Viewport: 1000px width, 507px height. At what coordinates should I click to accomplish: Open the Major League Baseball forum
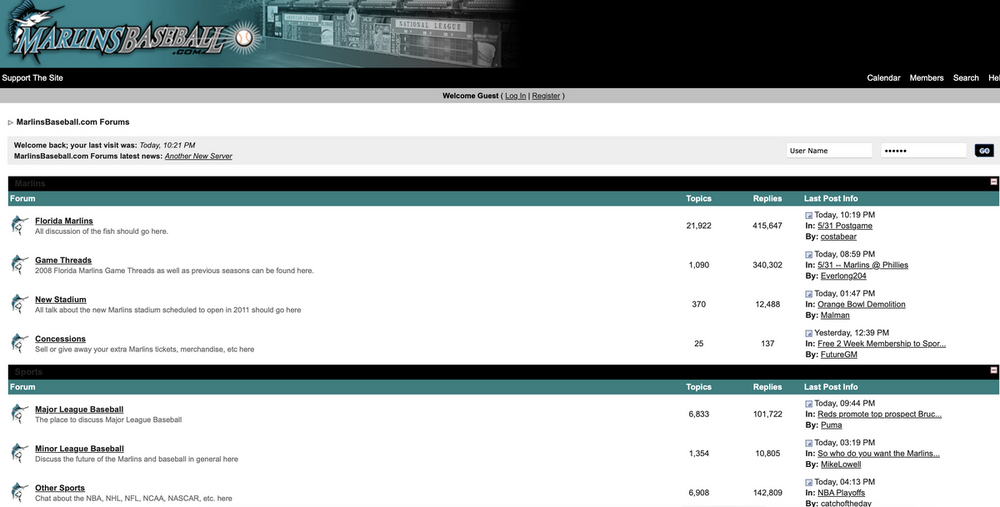79,409
